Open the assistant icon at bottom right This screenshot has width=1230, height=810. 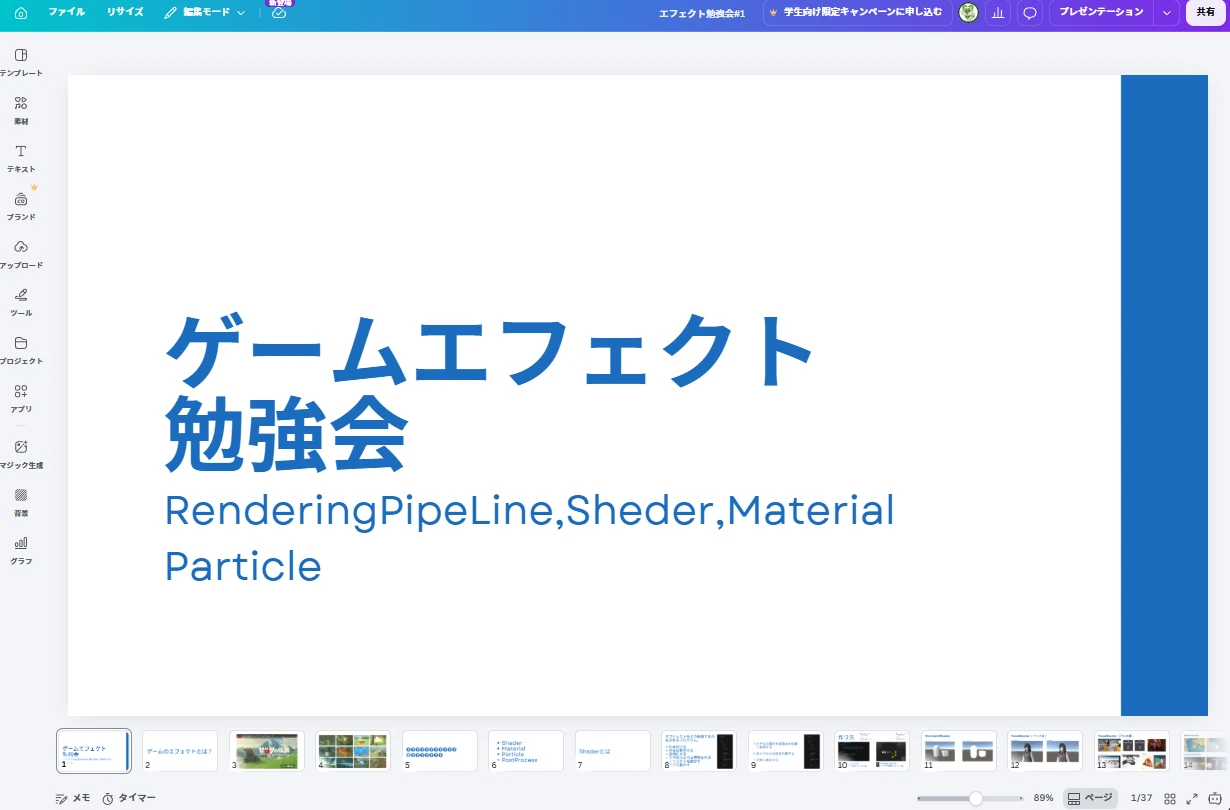1214,798
